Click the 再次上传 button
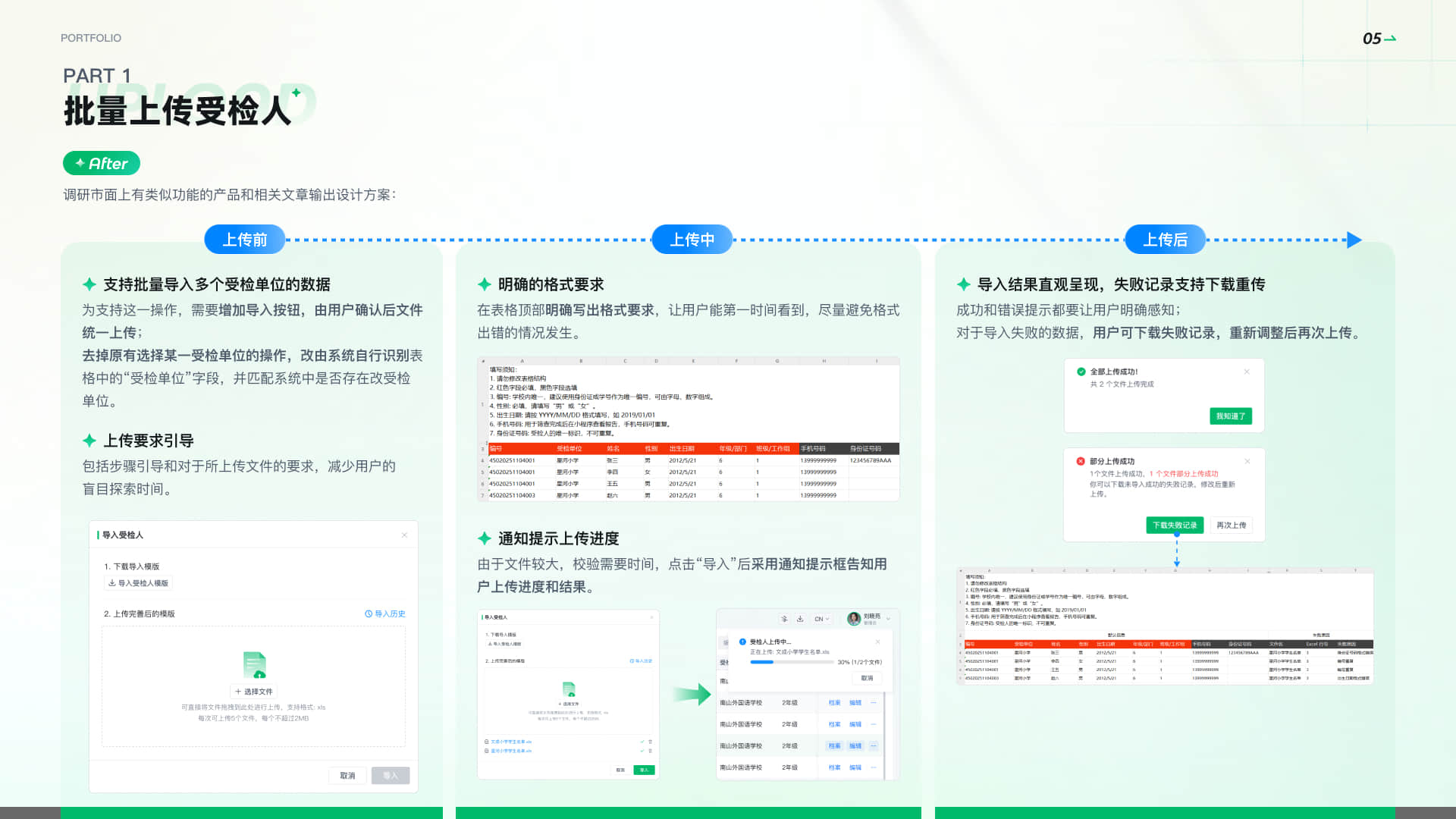The image size is (1456, 819). pos(1232,525)
